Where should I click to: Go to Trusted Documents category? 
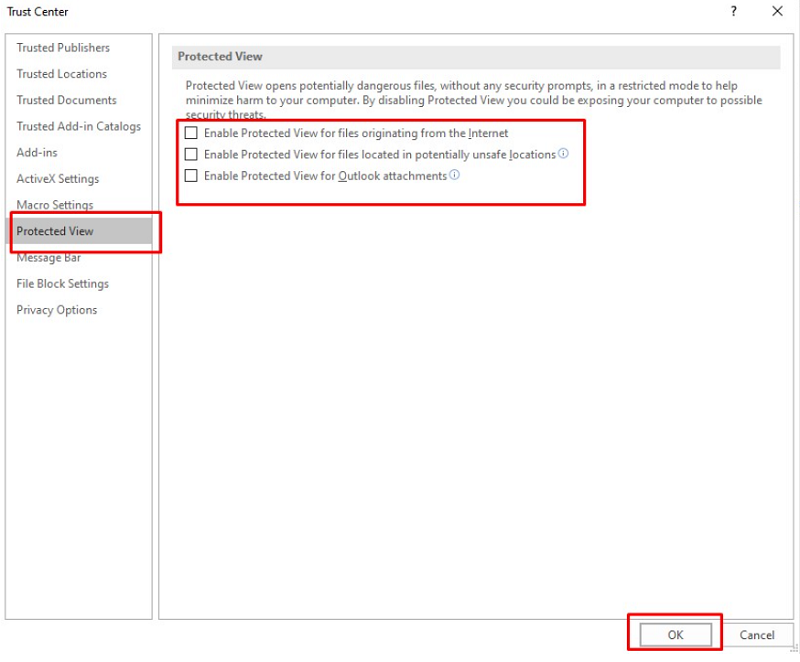[66, 100]
